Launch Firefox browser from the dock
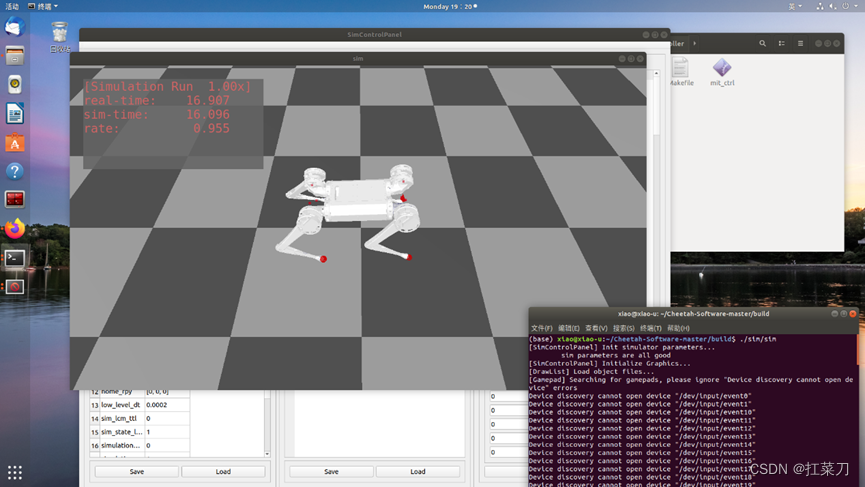 (x=15, y=228)
